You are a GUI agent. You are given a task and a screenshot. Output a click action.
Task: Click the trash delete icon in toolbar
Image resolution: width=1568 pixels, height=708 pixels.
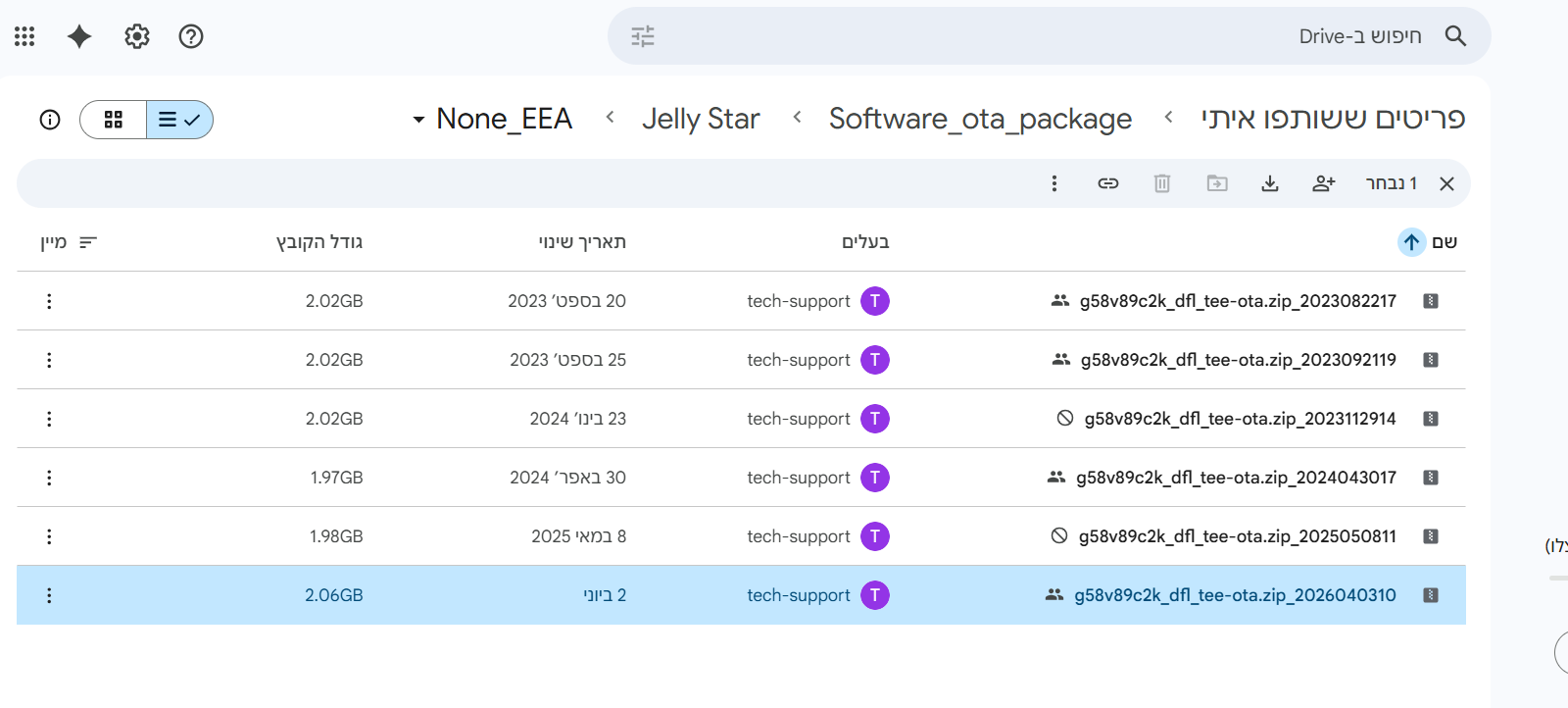coord(1162,183)
